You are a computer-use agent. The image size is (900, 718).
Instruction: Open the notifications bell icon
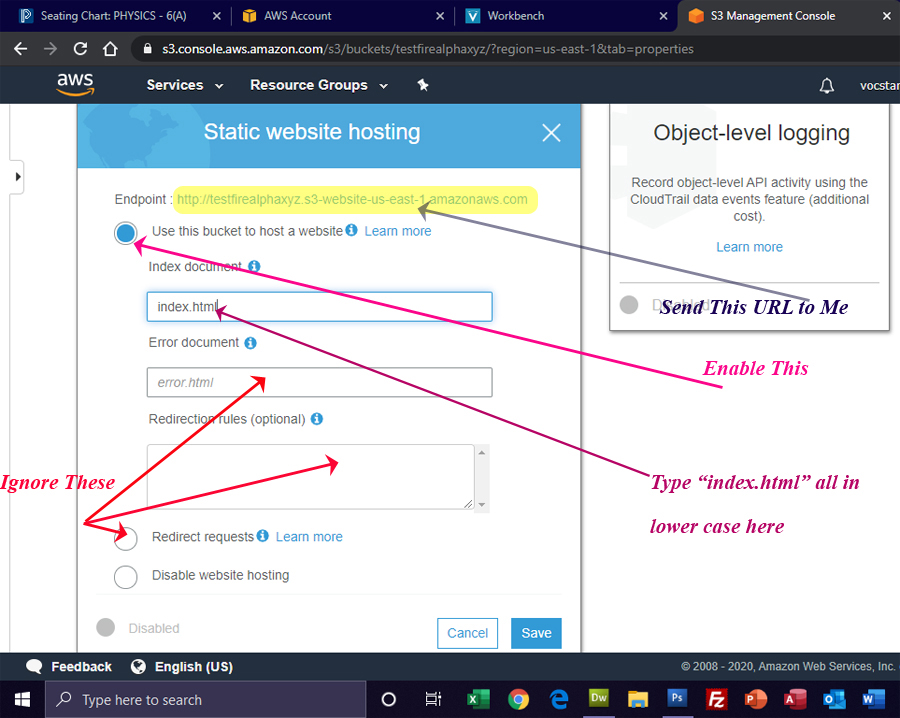click(x=826, y=86)
